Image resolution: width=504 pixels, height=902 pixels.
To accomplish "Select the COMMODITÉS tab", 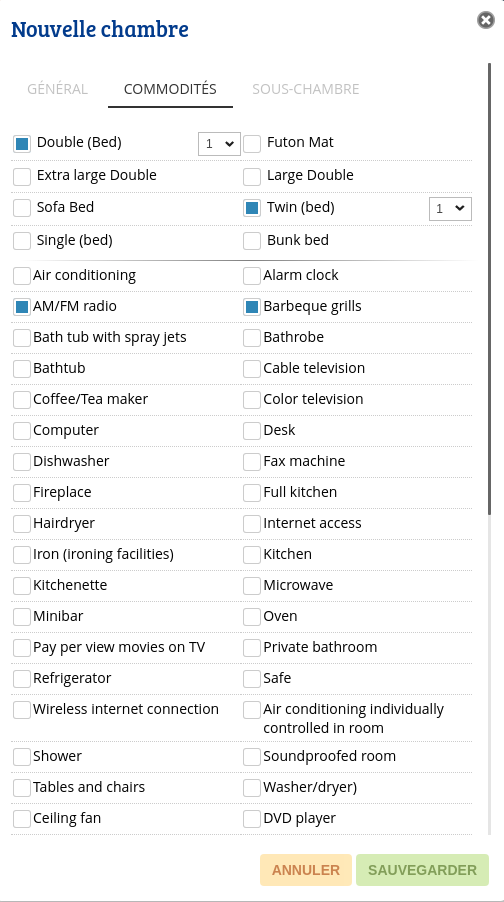I will [170, 89].
